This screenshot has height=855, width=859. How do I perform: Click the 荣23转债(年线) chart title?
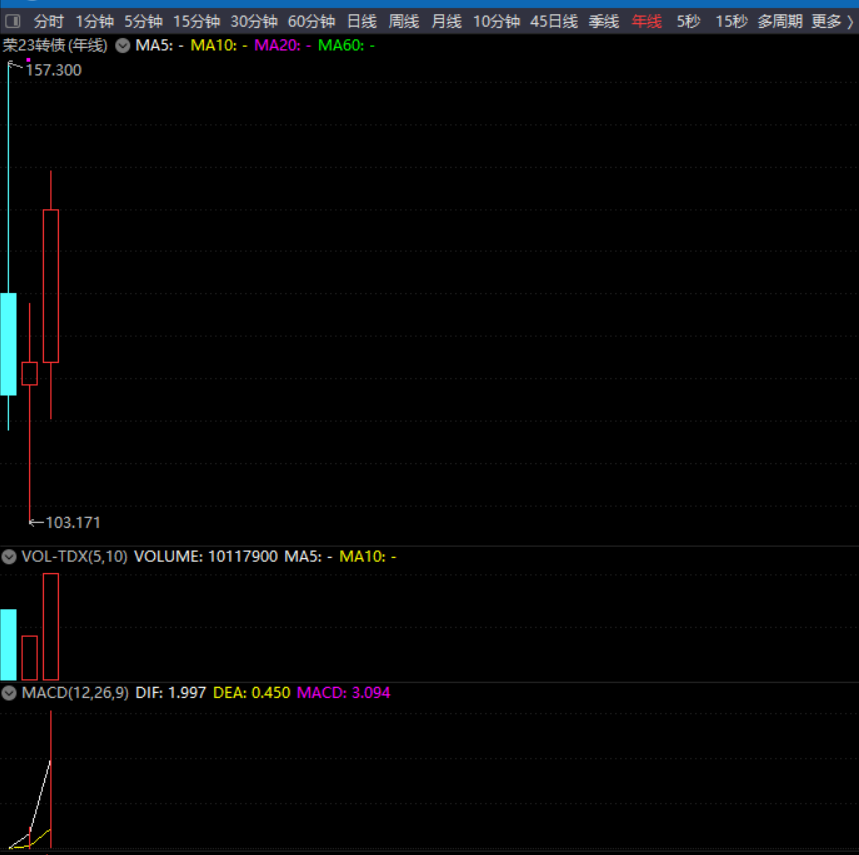[x=55, y=45]
